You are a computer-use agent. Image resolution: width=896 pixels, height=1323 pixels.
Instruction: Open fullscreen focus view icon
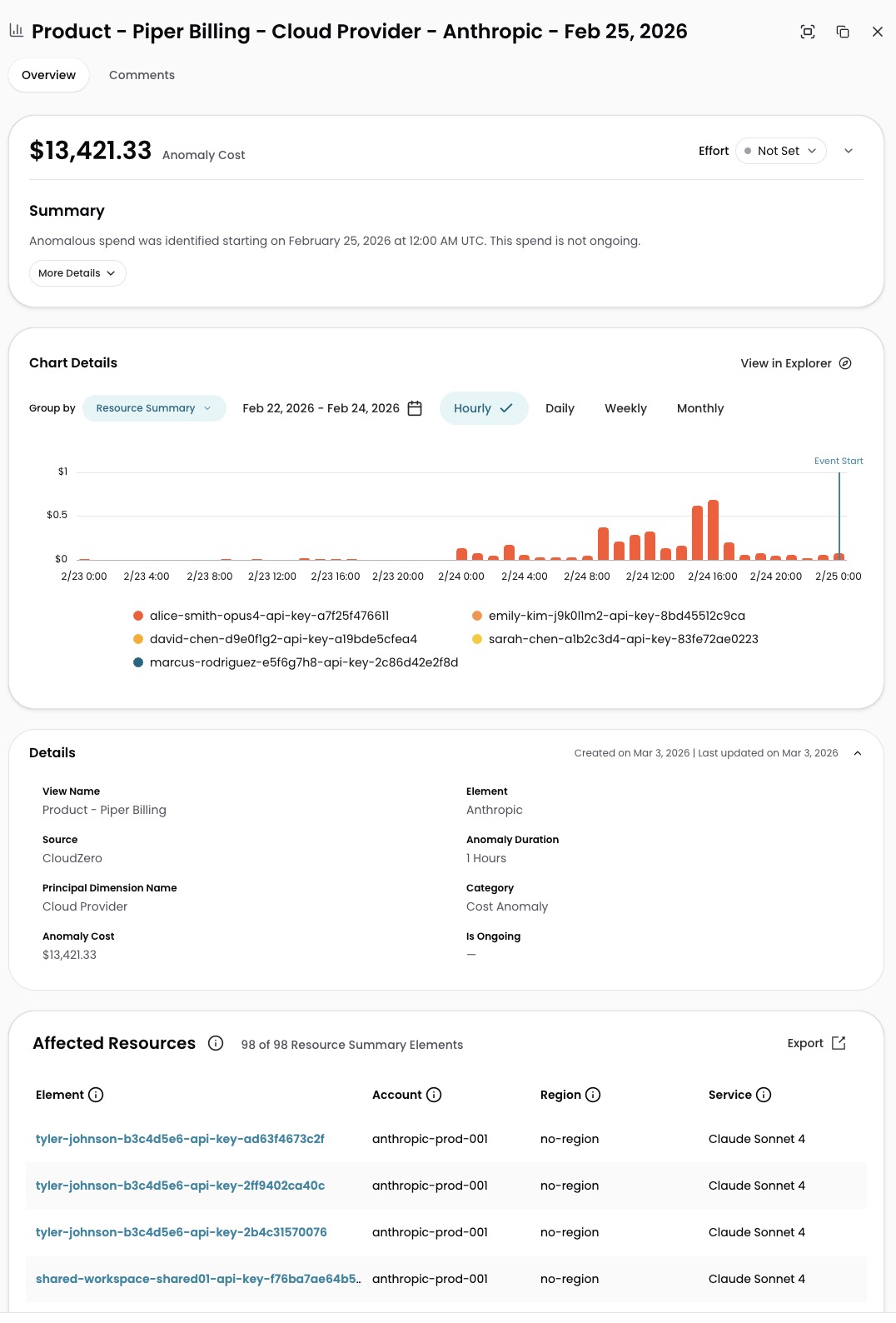click(807, 32)
